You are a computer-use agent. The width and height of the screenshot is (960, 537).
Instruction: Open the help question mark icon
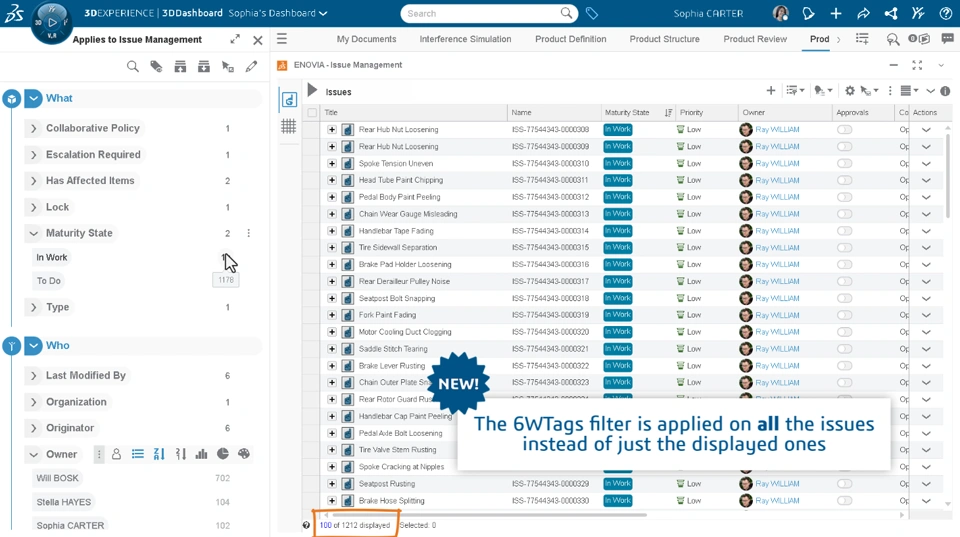(945, 13)
